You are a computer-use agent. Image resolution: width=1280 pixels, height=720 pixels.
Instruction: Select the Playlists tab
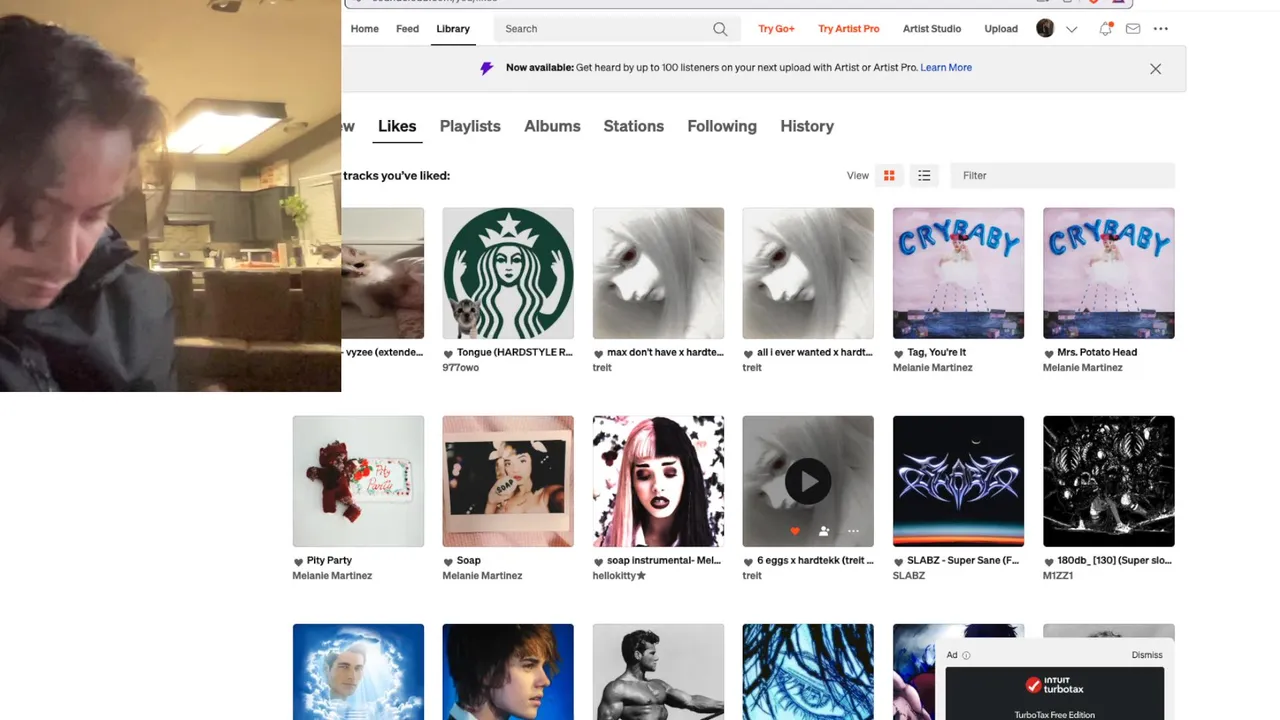tap(470, 126)
